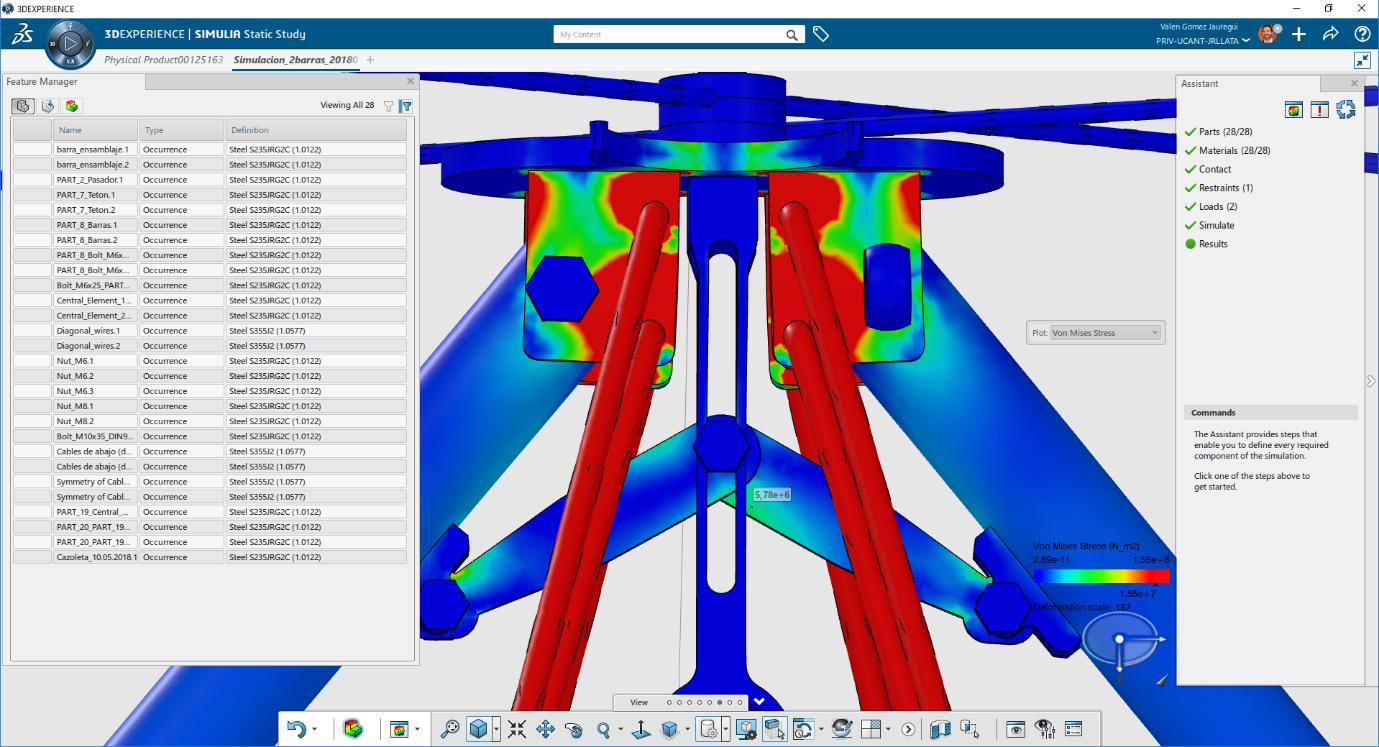Click the Zoom magnifier Q icon
This screenshot has width=1379, height=747.
tap(603, 730)
